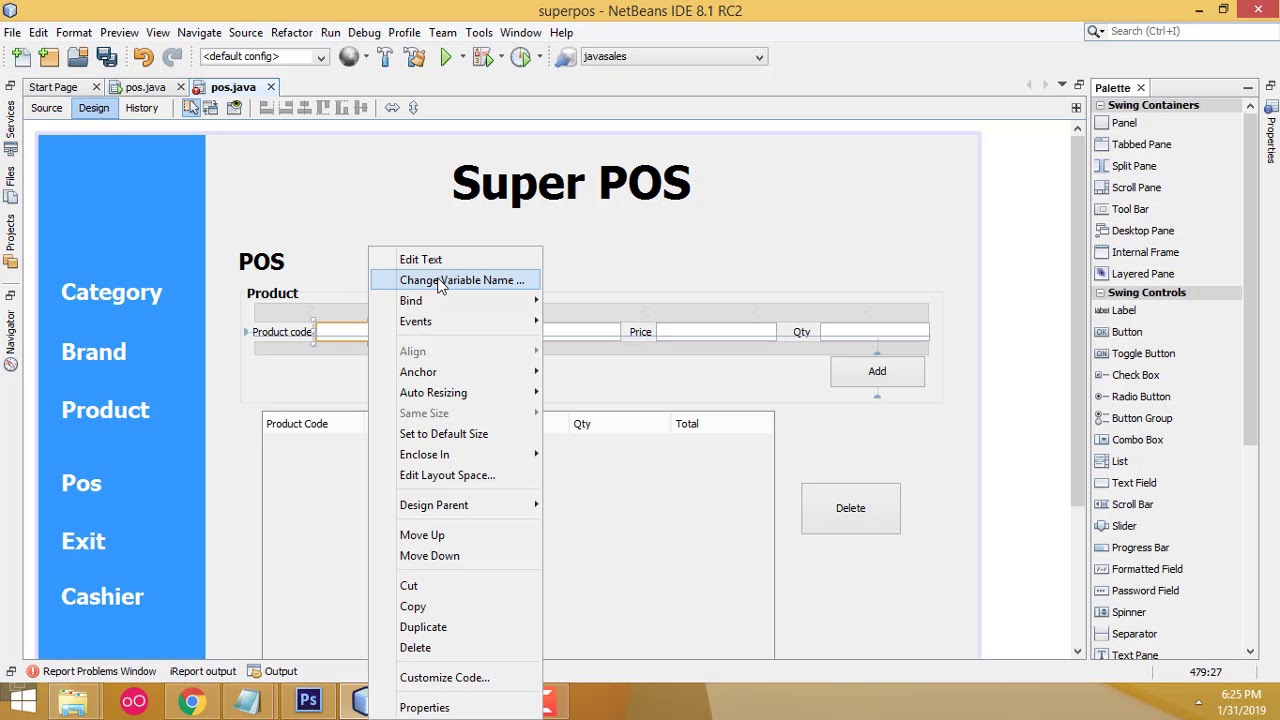Open the Refactor menu
1280x720 pixels.
(291, 33)
